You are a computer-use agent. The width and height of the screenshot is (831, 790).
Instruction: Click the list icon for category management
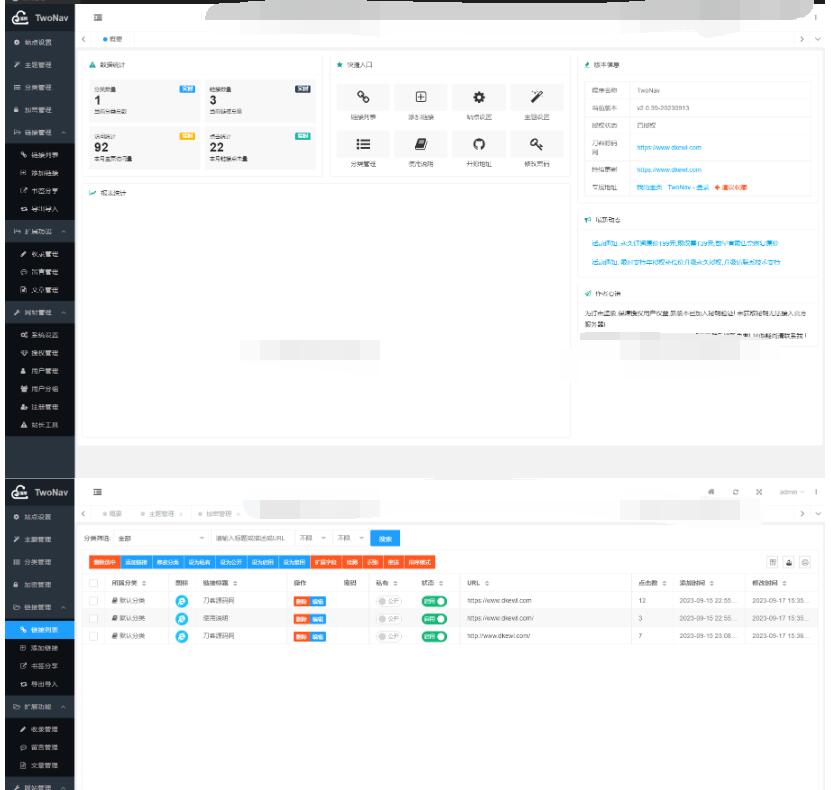[365, 146]
